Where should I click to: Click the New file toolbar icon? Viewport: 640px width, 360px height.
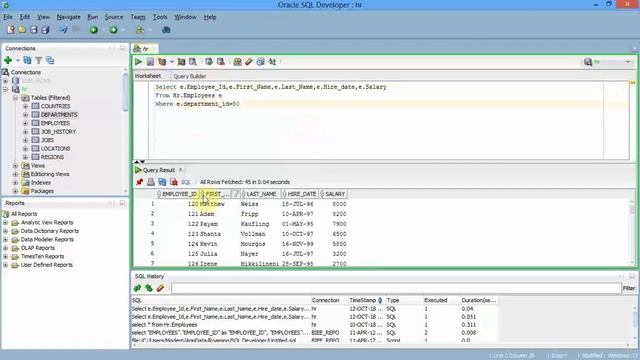click(11, 30)
